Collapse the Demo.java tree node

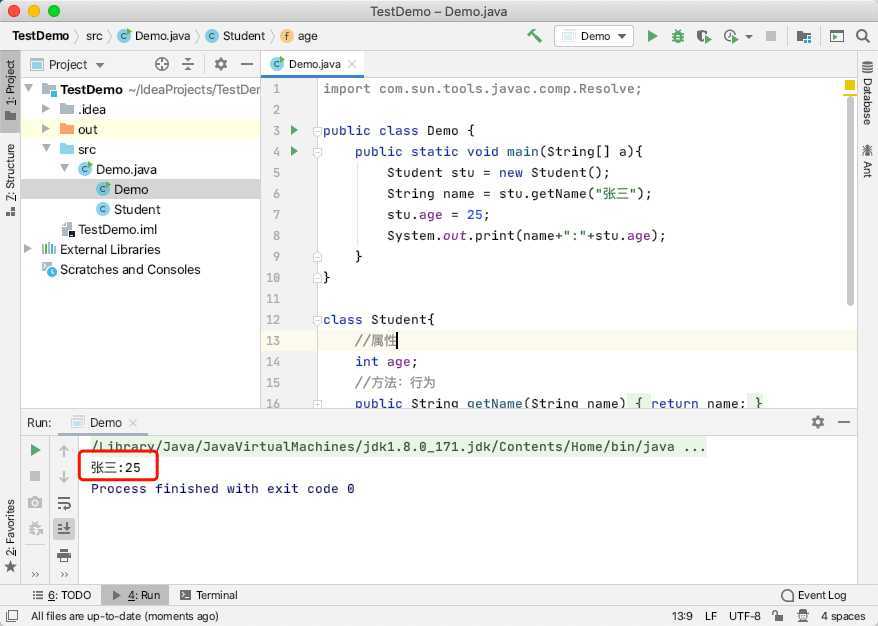point(64,168)
